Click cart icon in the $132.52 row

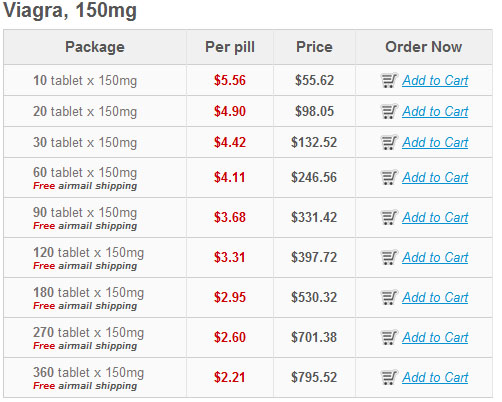[x=389, y=142]
